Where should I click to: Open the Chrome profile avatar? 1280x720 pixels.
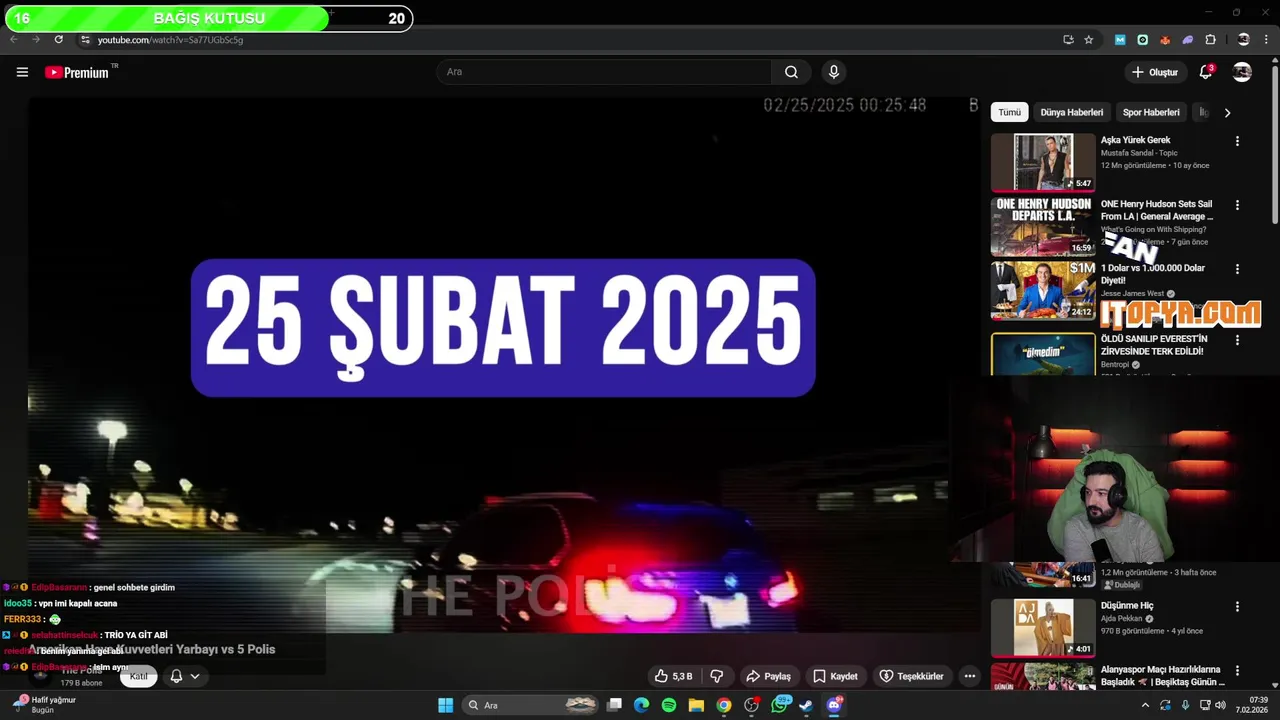pos(1243,40)
